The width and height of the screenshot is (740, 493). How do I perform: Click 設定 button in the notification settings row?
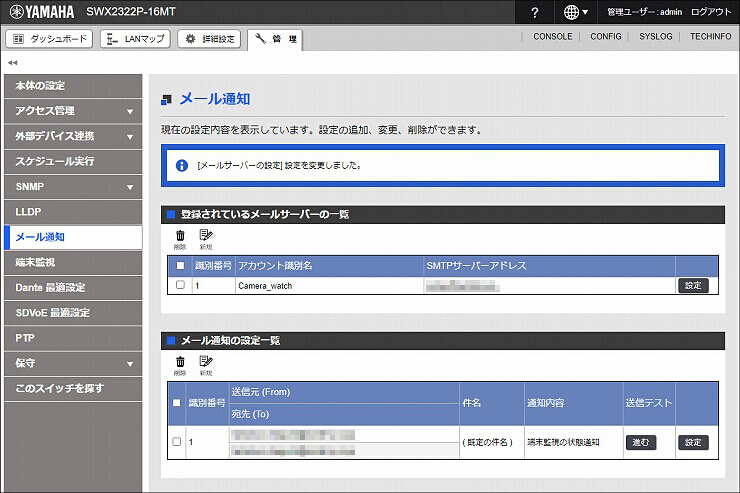click(x=693, y=443)
